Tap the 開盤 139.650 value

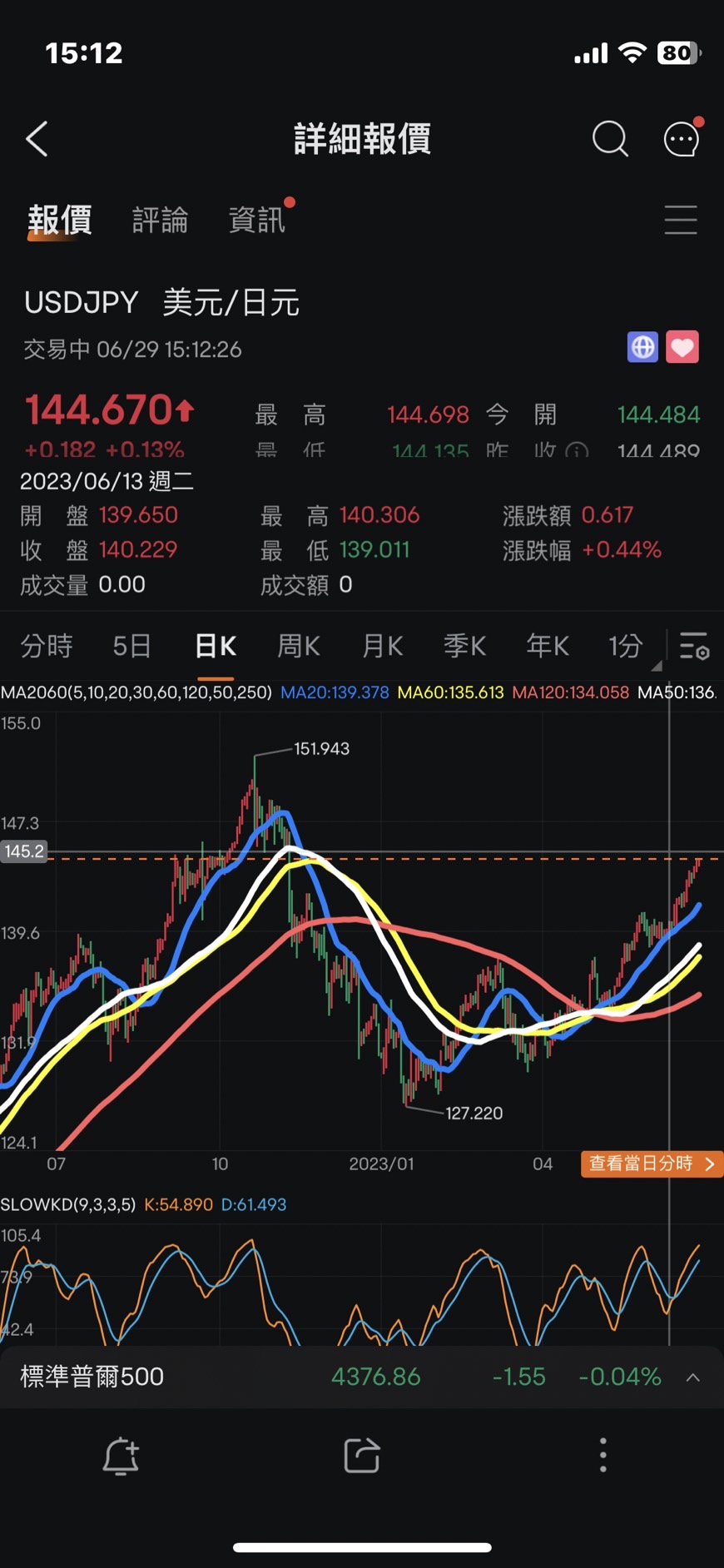click(x=138, y=515)
